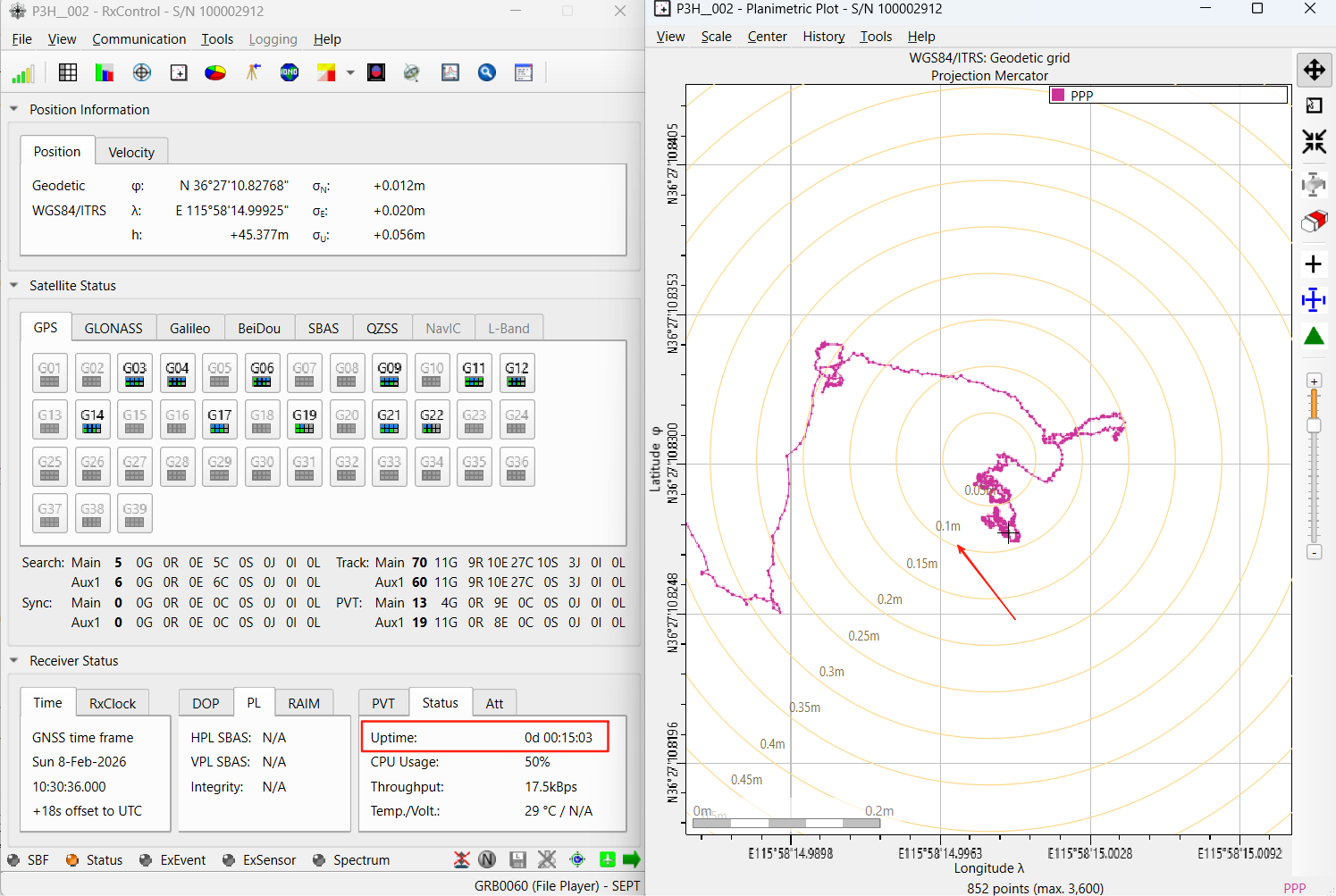
Task: Open the Communication menu
Action: [139, 39]
